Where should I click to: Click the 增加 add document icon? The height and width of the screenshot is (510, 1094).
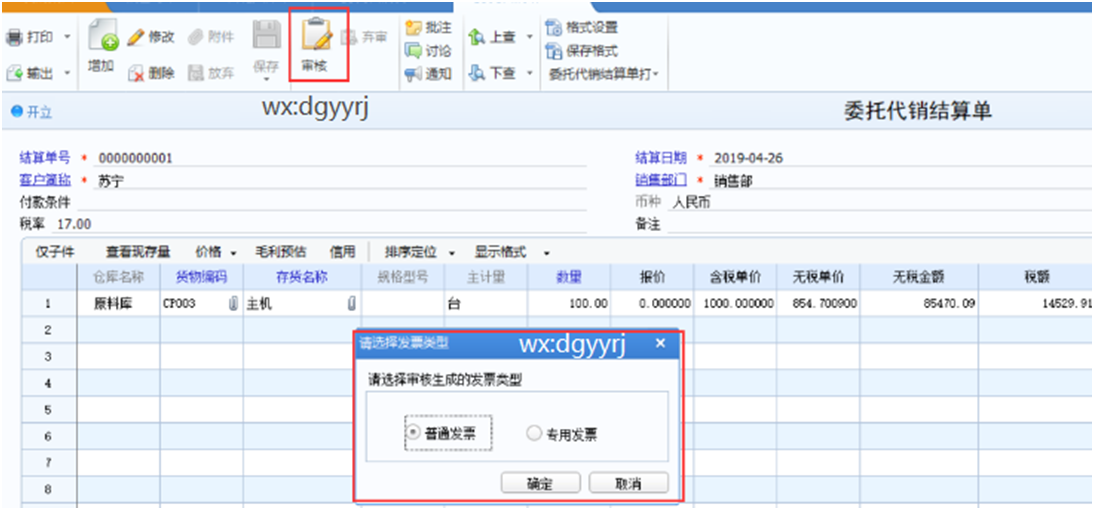102,36
